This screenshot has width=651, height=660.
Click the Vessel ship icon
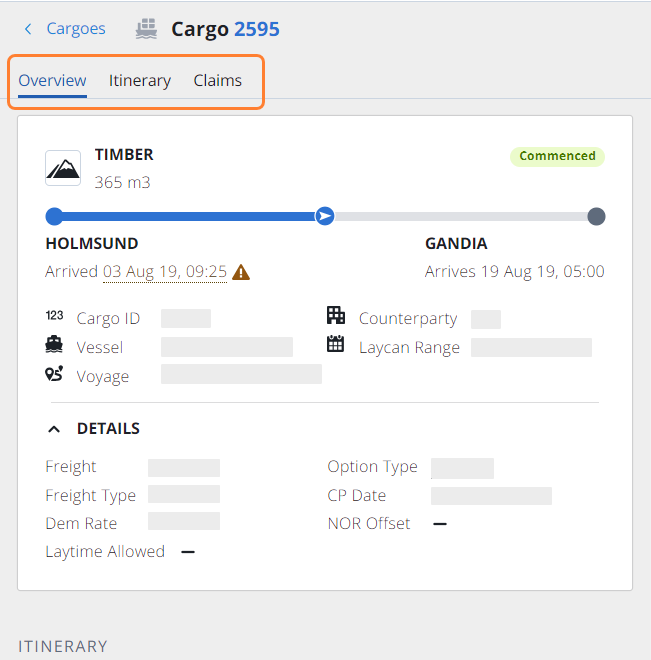tap(54, 344)
